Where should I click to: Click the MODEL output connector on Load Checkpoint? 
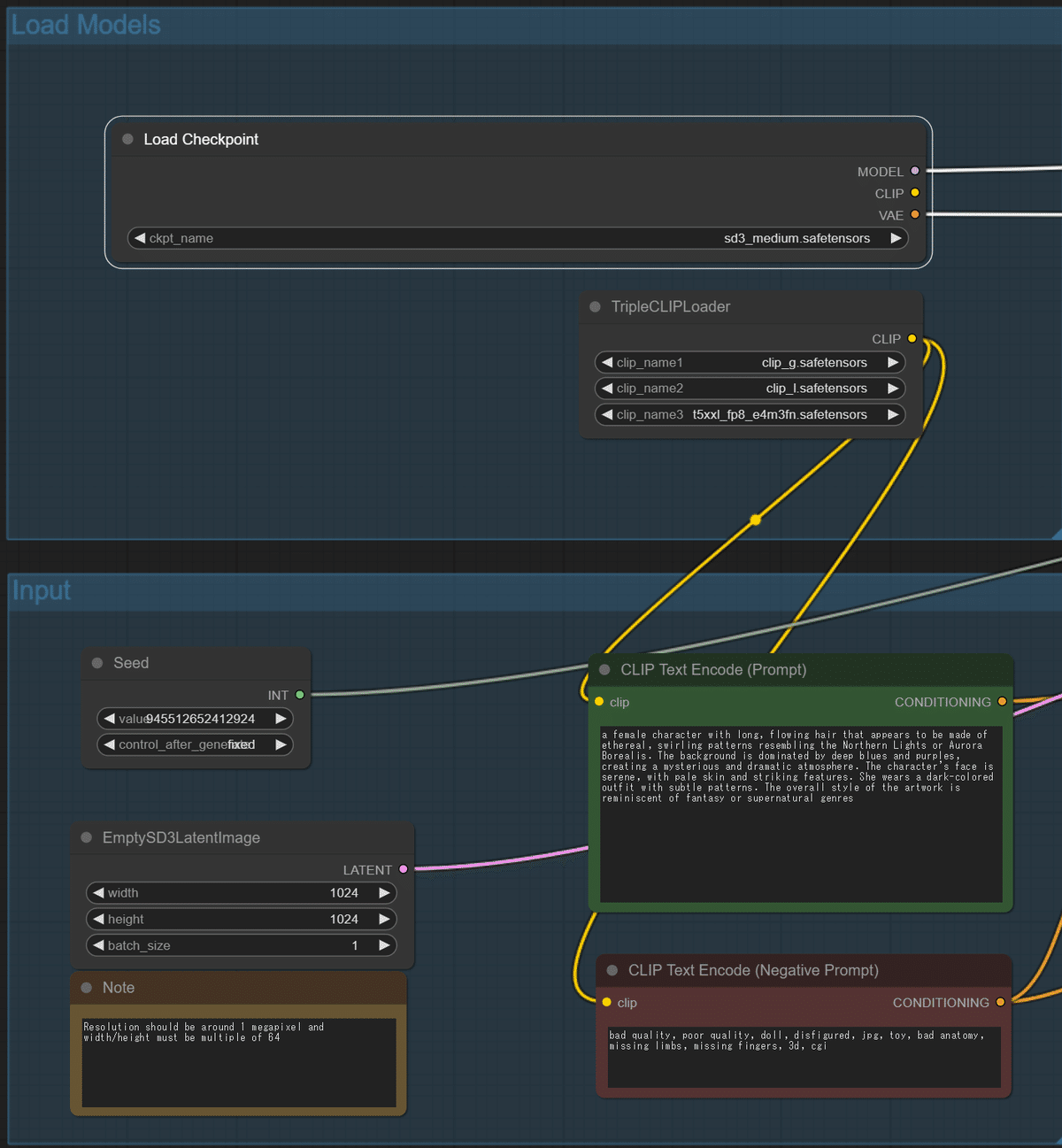(914, 171)
